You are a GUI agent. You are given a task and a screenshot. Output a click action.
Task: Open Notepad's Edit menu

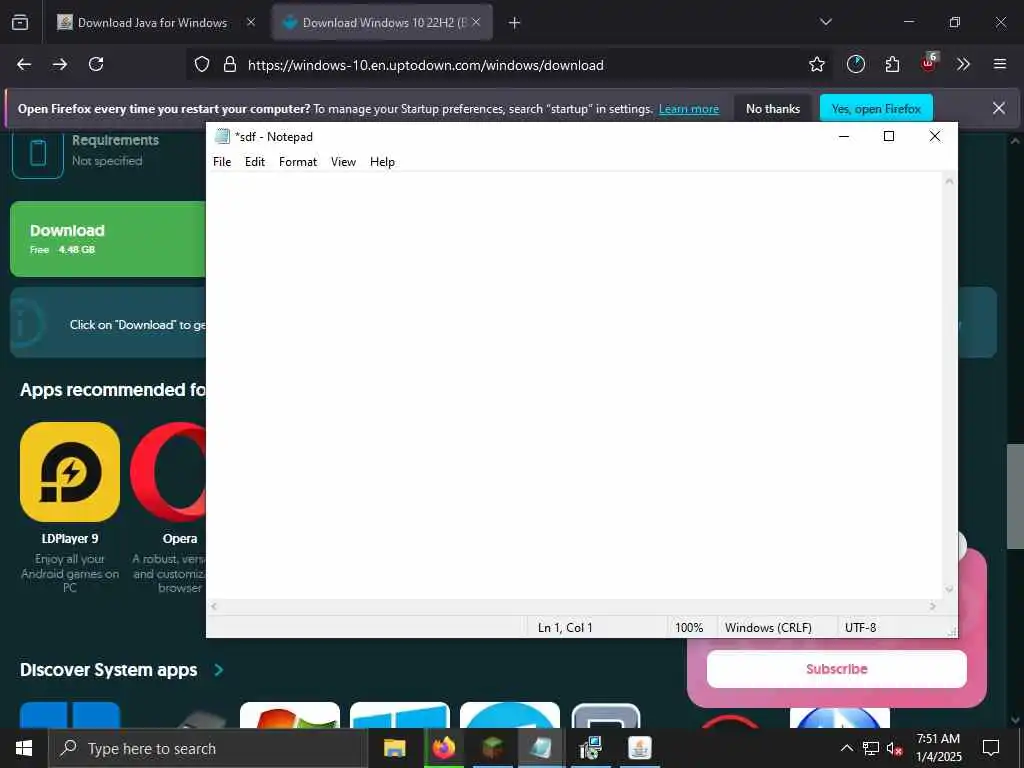click(255, 162)
